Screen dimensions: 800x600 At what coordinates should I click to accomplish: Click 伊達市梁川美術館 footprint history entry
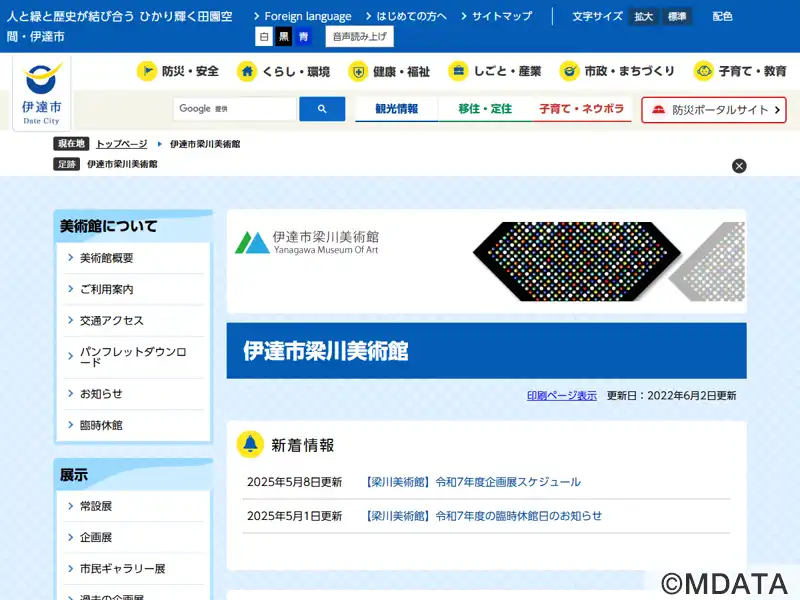pyautogui.click(x=122, y=164)
